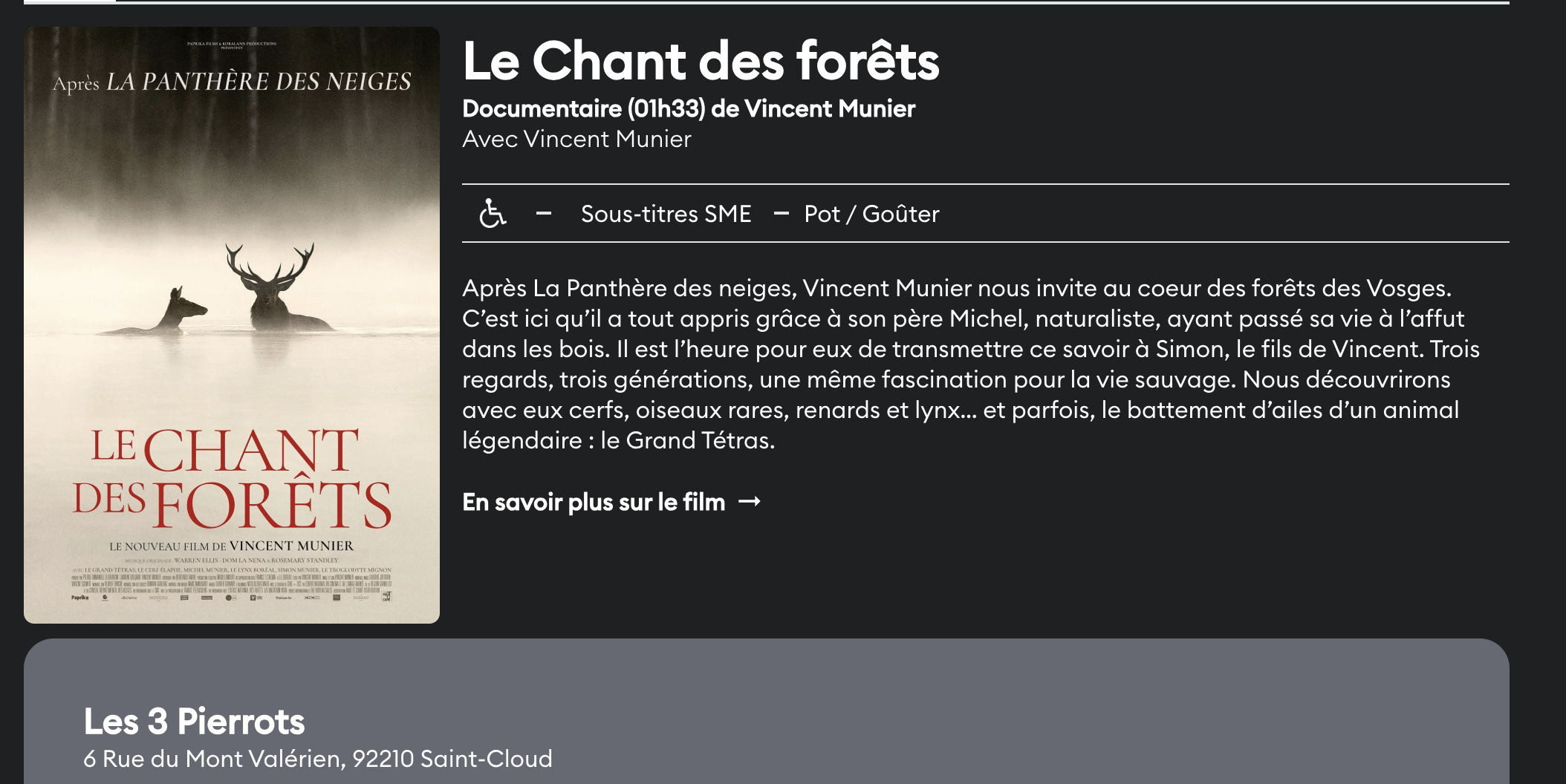Click the red 'LE CHANT DES FORÊTS' poster title

[232, 479]
